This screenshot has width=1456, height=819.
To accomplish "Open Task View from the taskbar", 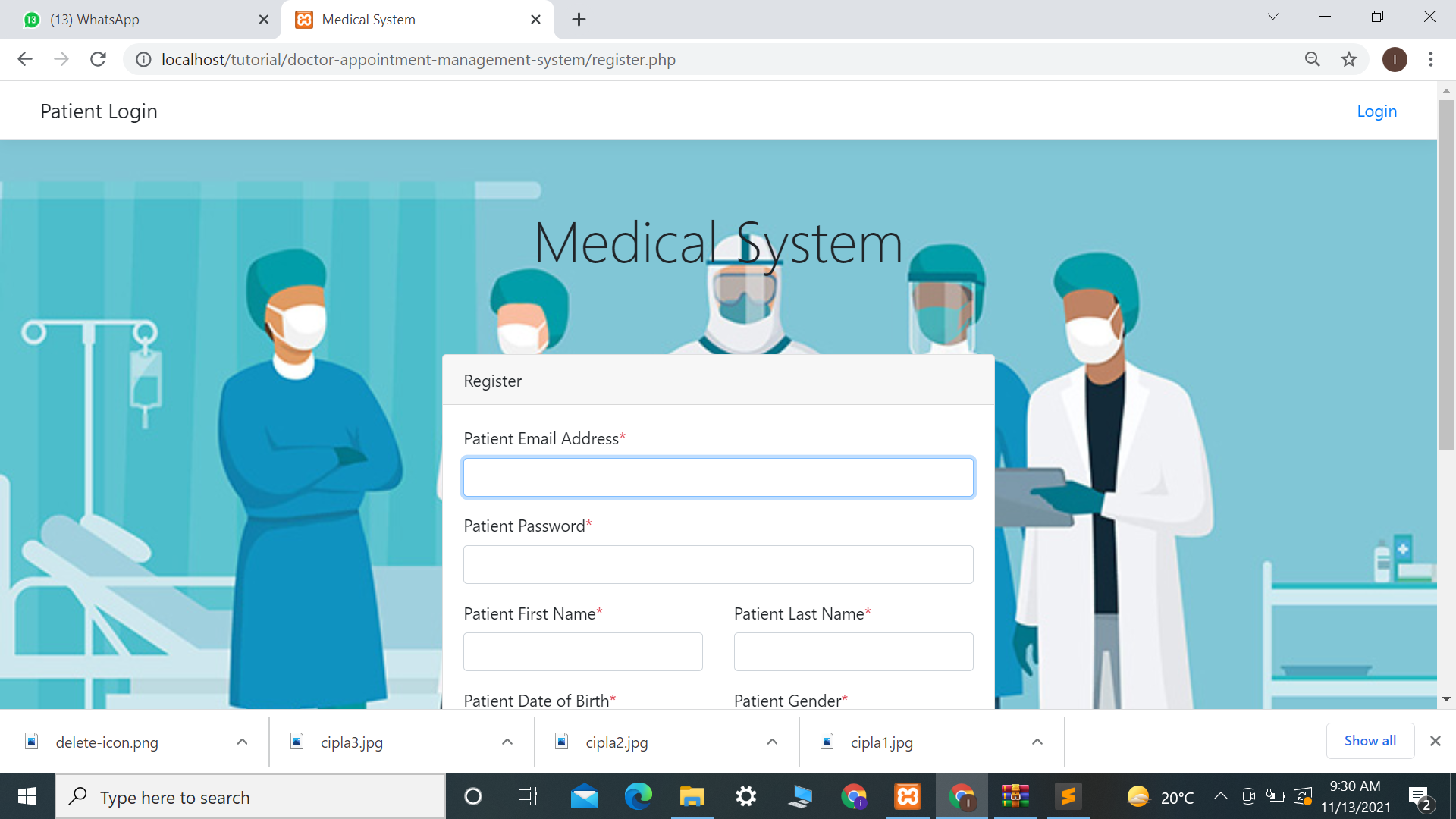I will coord(527,796).
